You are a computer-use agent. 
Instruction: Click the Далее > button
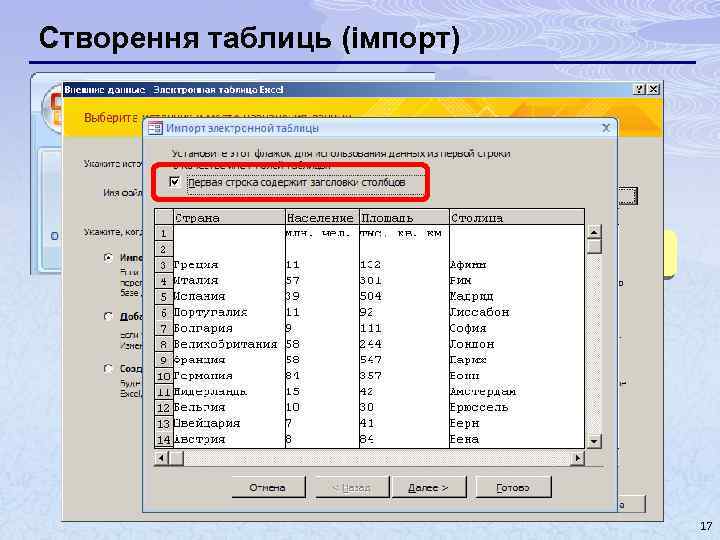coord(428,487)
